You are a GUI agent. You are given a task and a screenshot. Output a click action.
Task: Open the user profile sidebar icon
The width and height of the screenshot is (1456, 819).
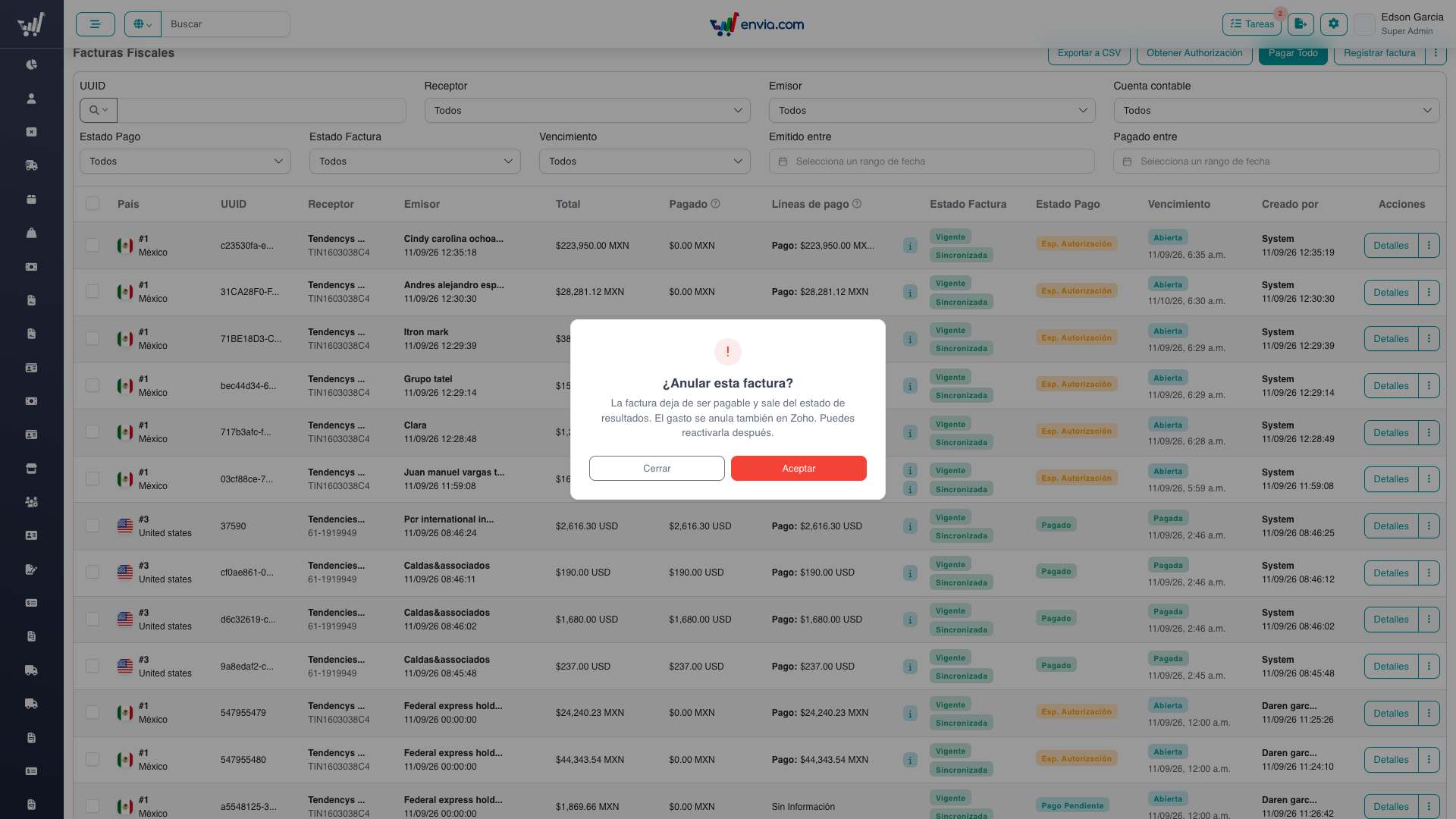[x=31, y=99]
